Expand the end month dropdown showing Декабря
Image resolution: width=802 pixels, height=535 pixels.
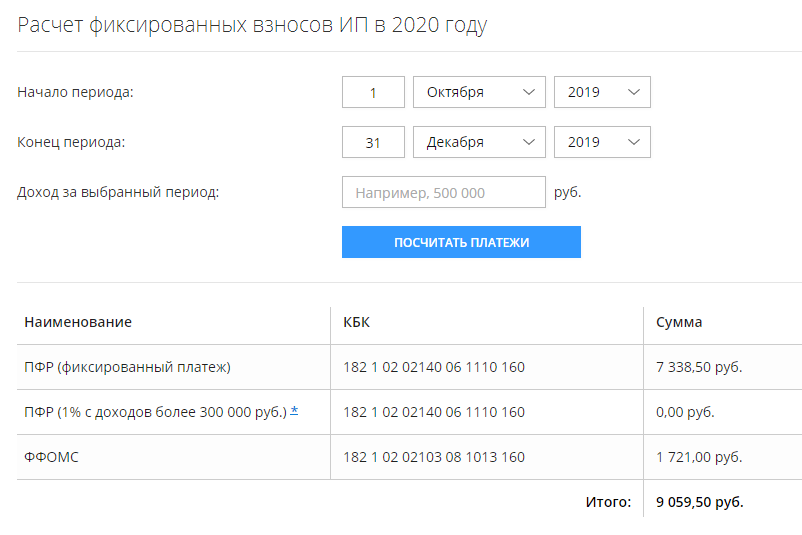479,142
